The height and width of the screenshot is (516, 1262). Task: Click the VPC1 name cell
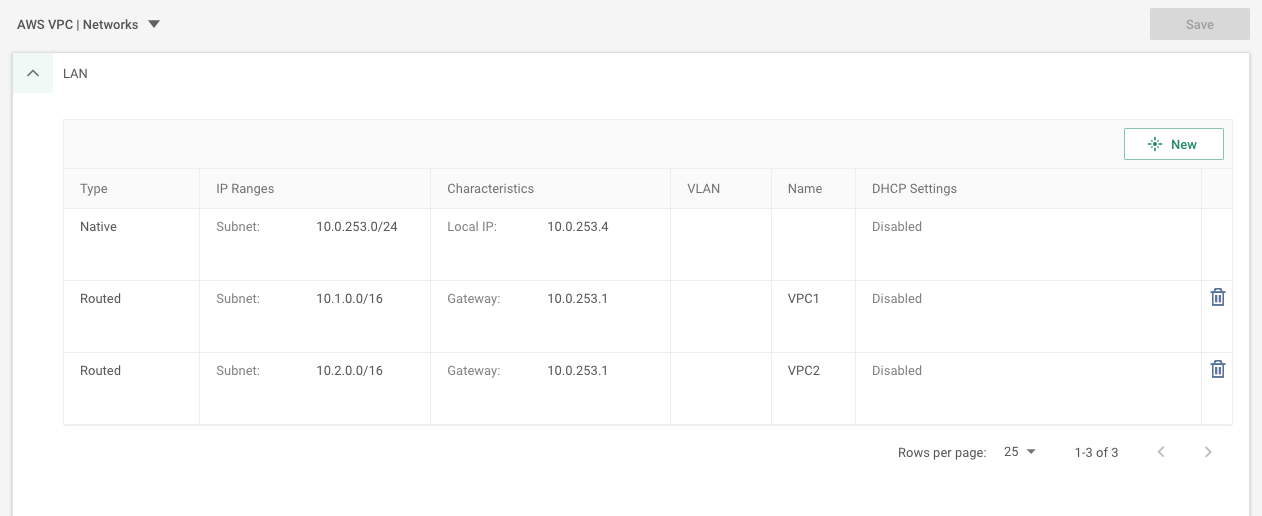(804, 298)
